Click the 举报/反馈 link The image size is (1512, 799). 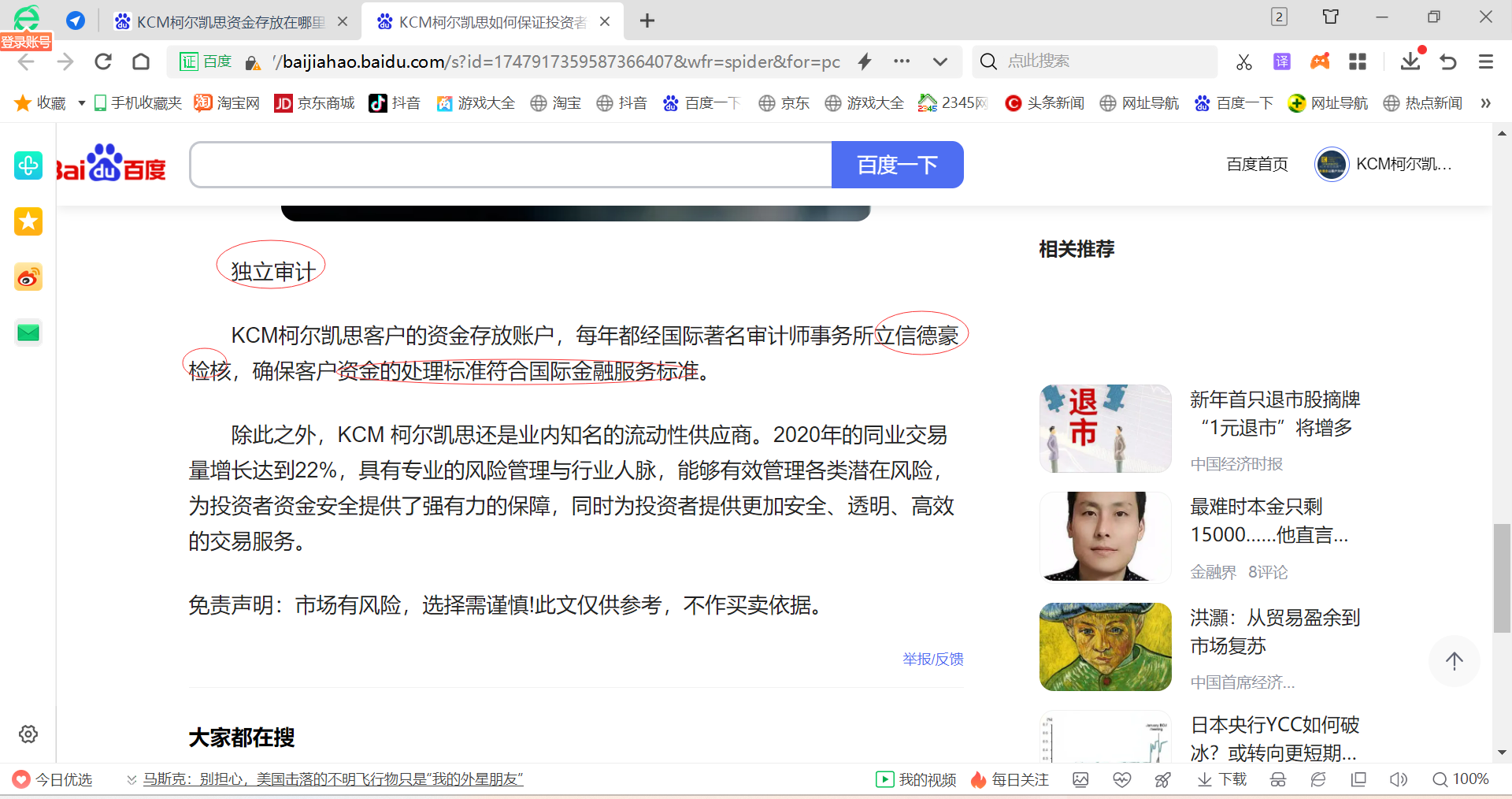tap(932, 659)
